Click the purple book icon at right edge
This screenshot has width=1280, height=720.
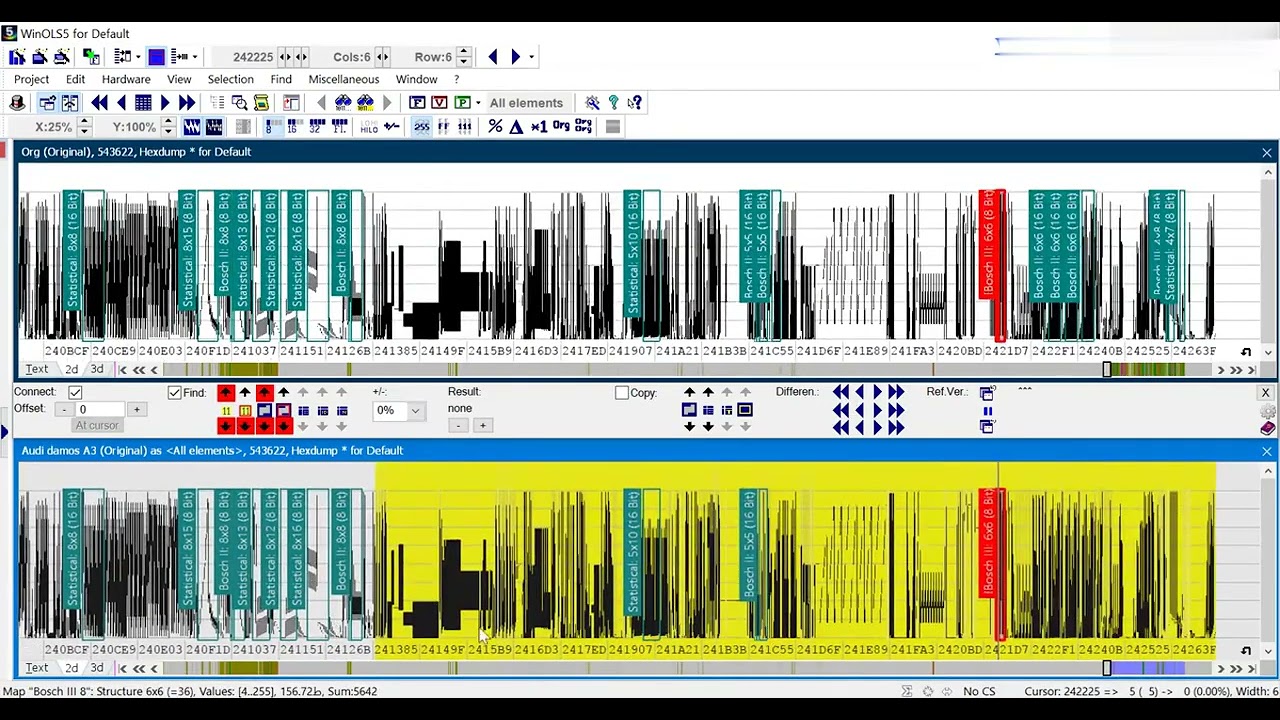(x=1268, y=428)
